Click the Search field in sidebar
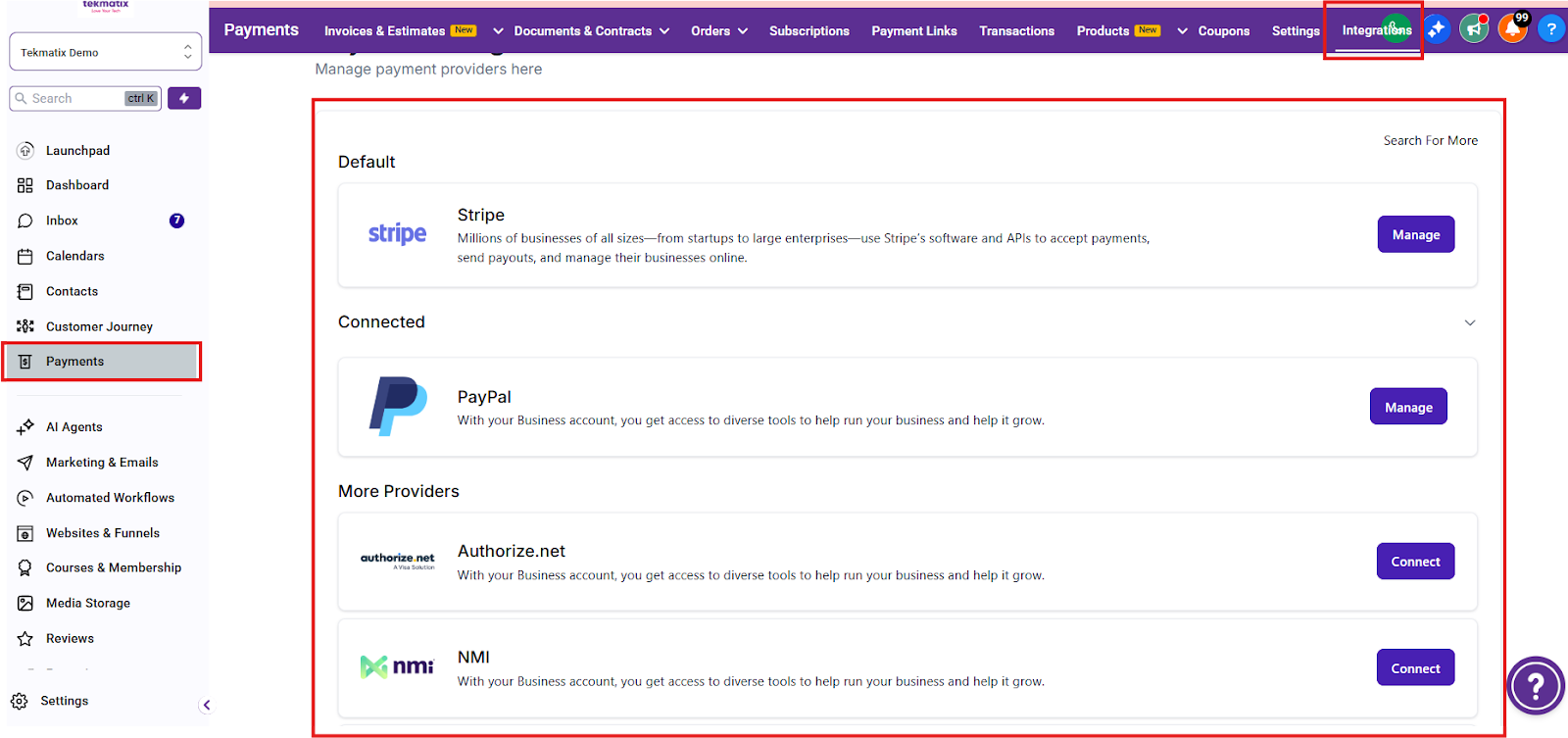 (85, 98)
